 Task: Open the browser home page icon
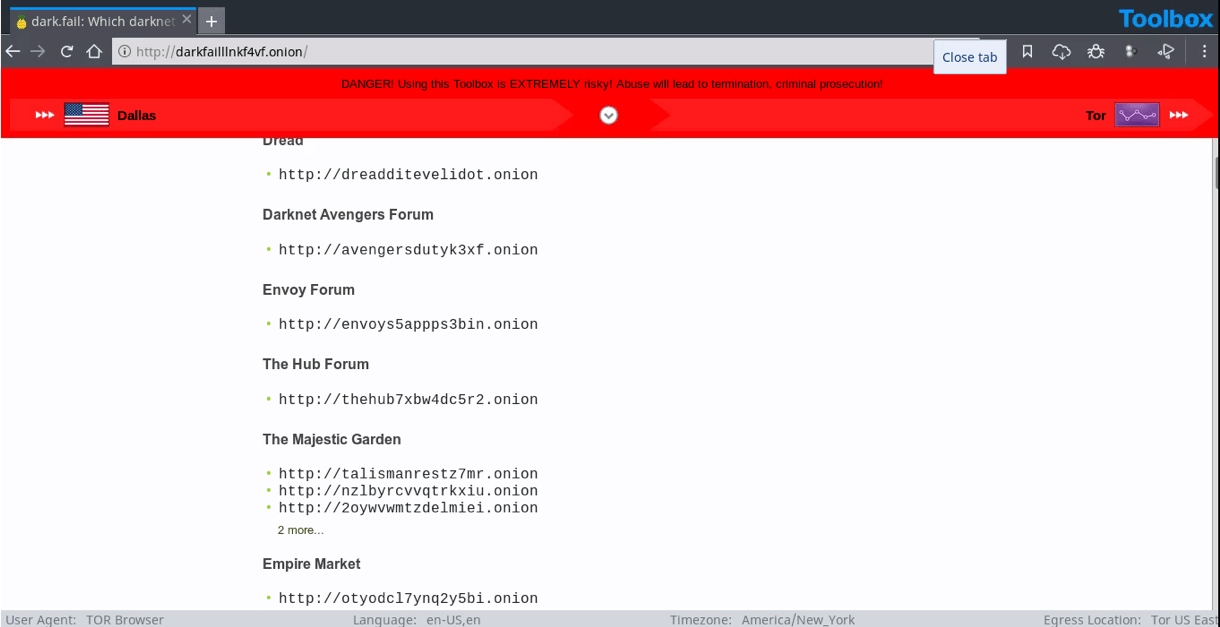coord(94,51)
